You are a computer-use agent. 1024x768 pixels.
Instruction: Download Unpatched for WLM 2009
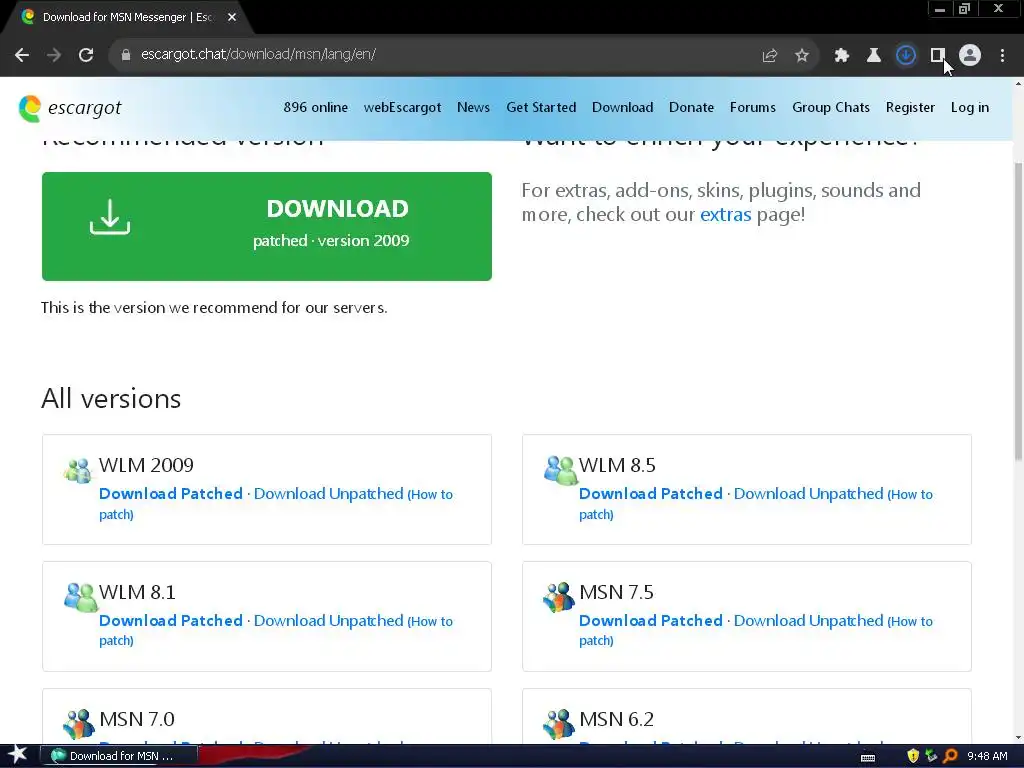point(328,494)
